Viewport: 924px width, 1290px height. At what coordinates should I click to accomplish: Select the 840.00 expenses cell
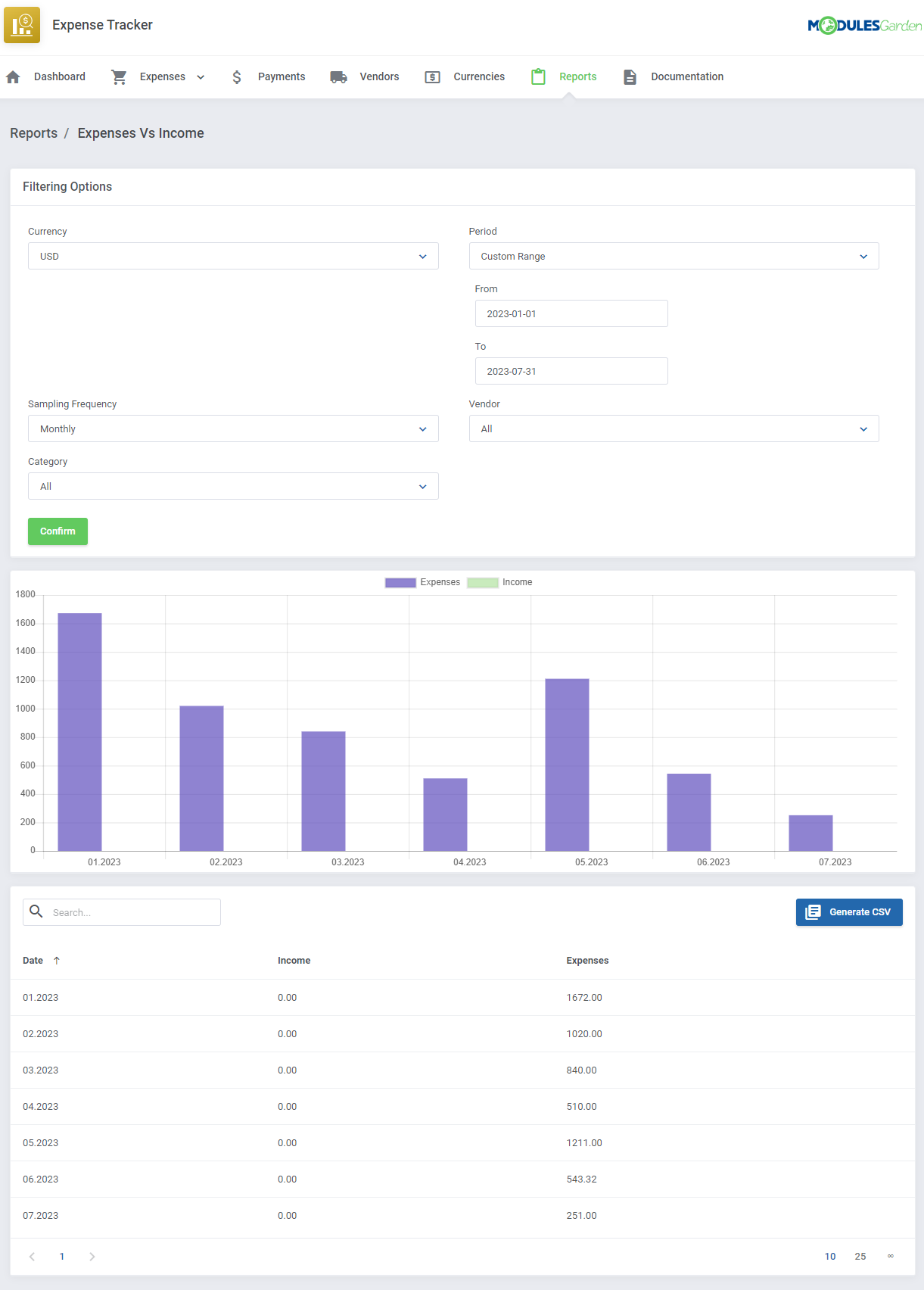(582, 1070)
